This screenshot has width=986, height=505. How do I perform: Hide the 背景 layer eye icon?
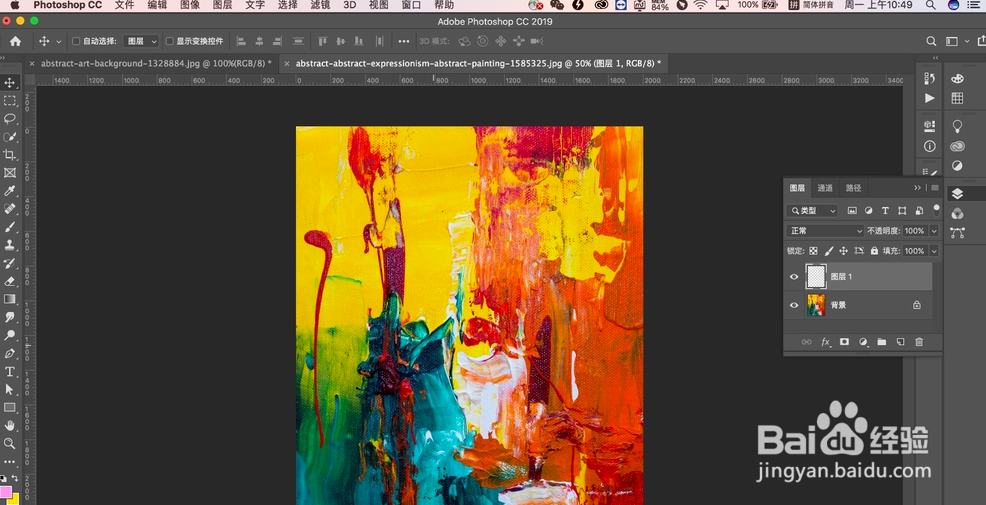point(794,305)
